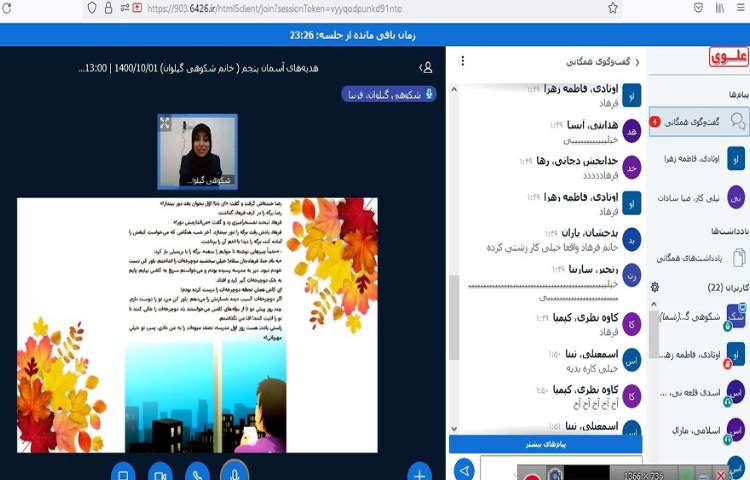Bookmark this page with the star icon
Viewport: 750px width, 480px height.
click(x=613, y=8)
